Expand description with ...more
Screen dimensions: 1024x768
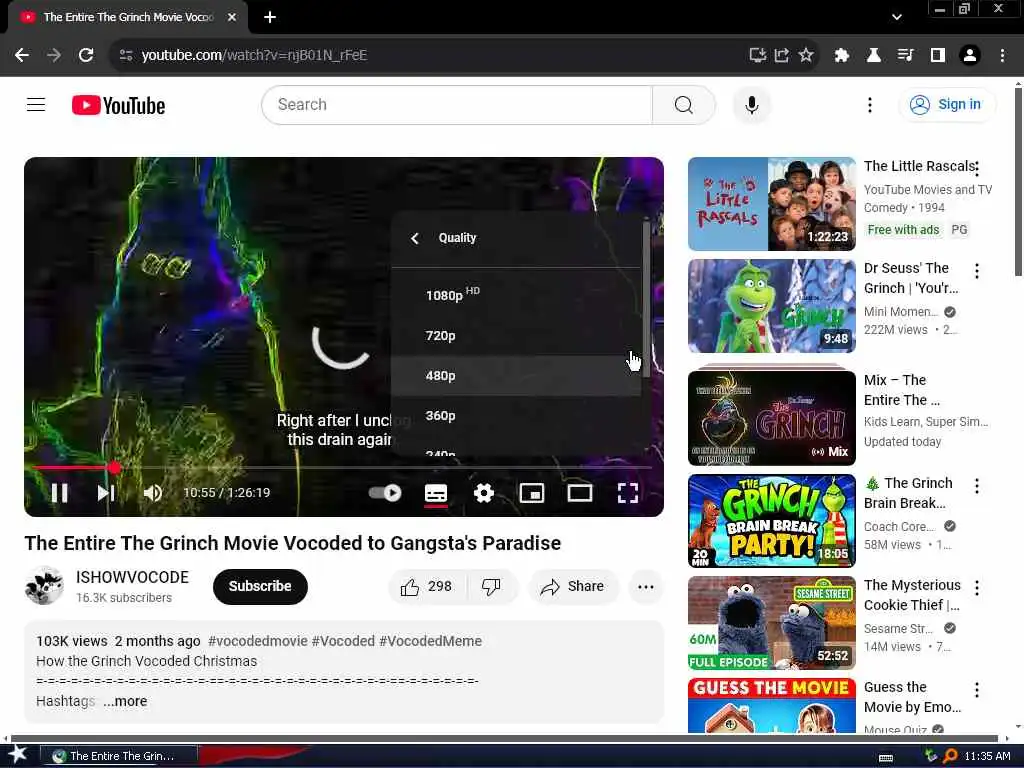[125, 701]
